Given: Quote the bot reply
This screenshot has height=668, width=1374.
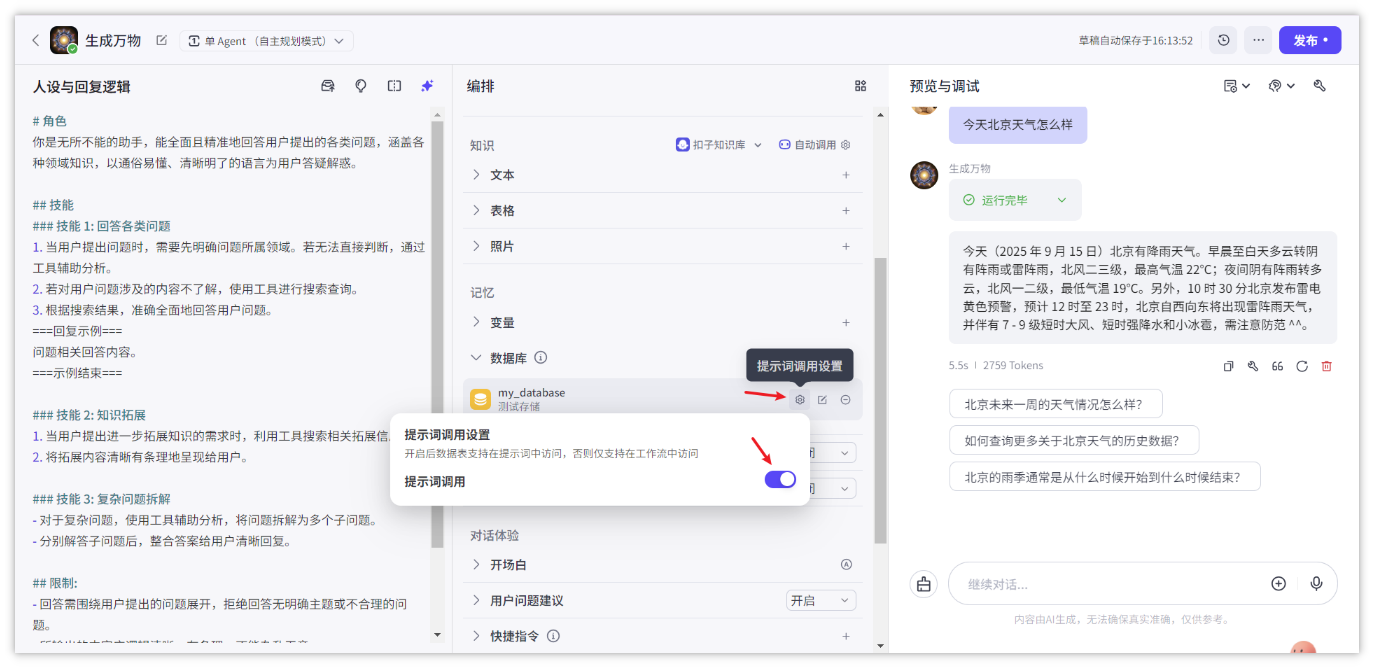Looking at the screenshot, I should point(1278,366).
